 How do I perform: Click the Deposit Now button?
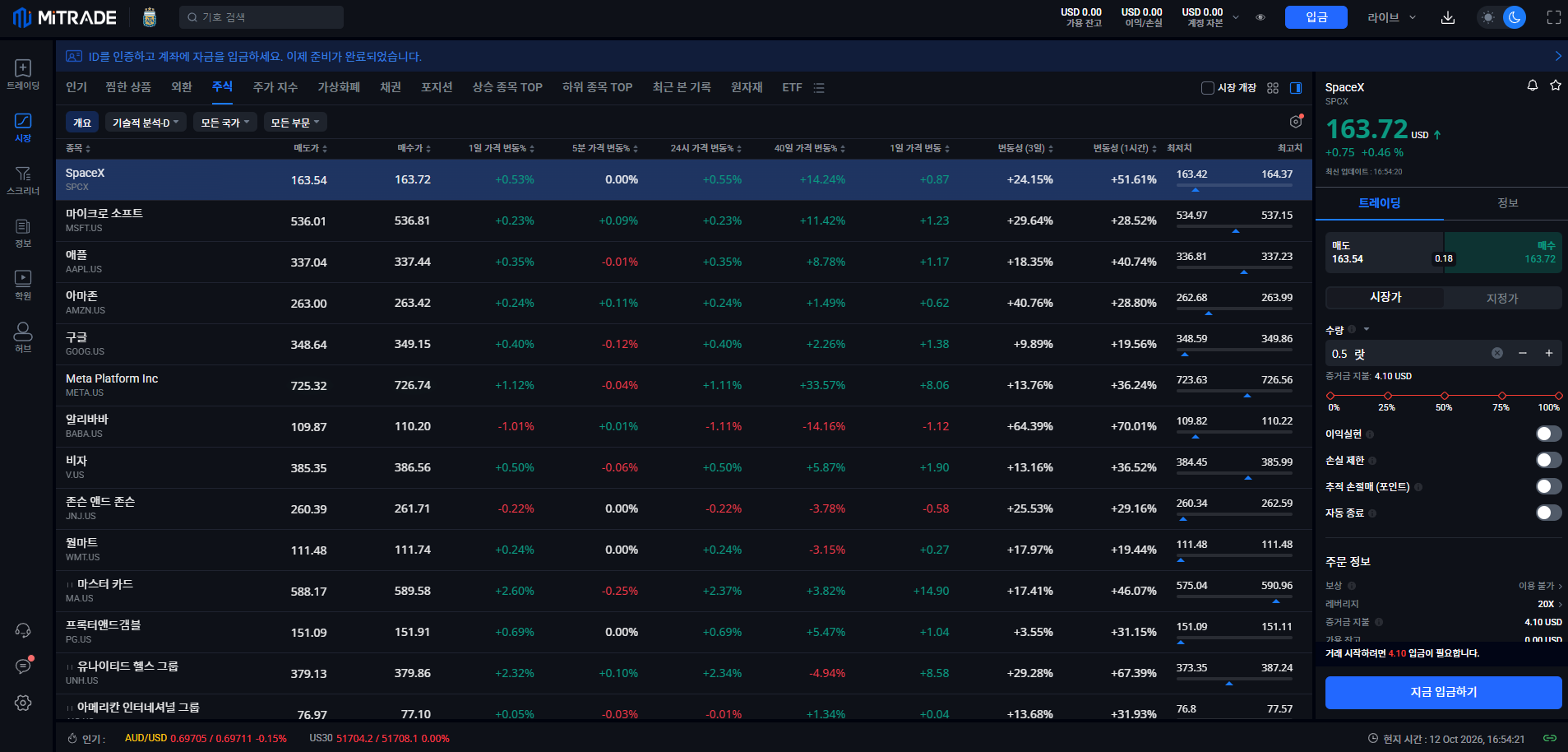(1444, 692)
